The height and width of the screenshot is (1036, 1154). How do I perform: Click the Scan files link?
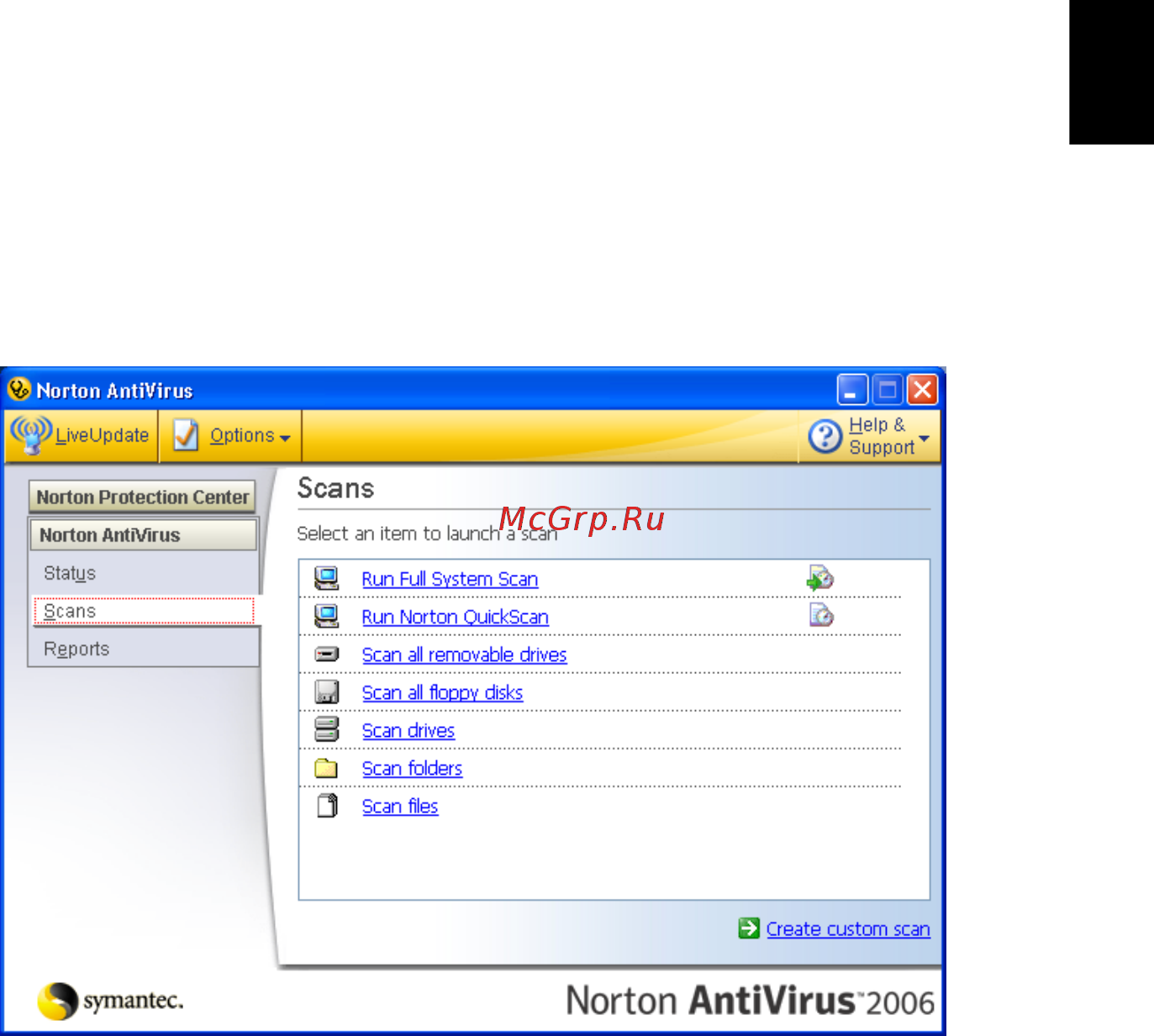click(x=400, y=806)
